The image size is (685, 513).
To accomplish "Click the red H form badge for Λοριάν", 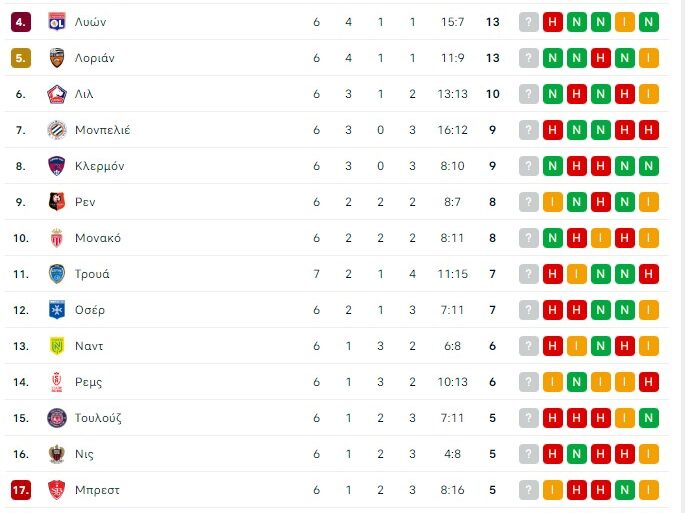I will 601,58.
